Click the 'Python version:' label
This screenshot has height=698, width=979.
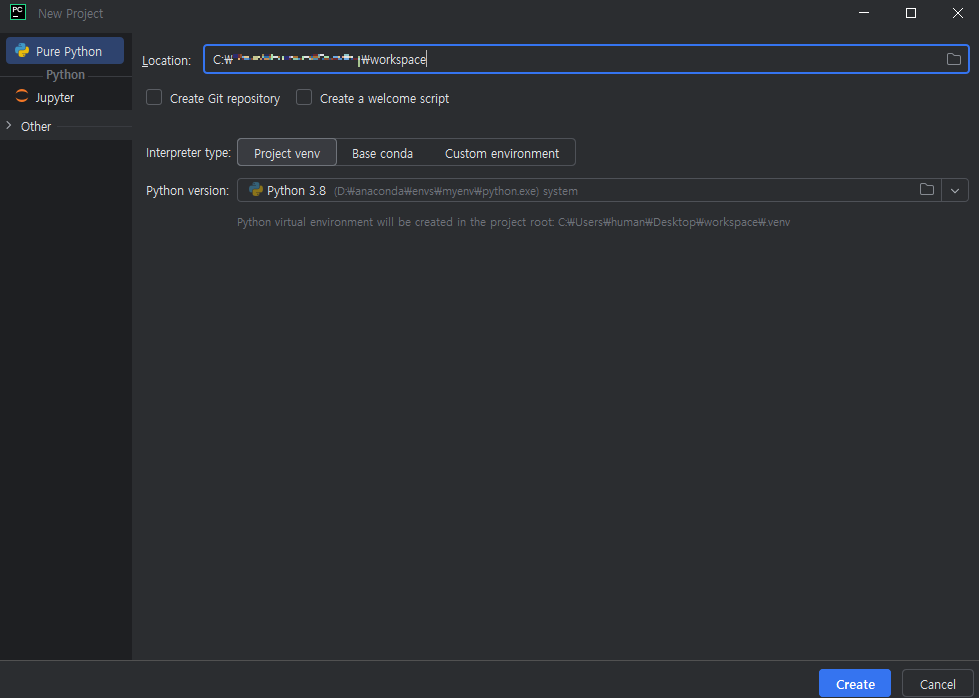(x=187, y=191)
